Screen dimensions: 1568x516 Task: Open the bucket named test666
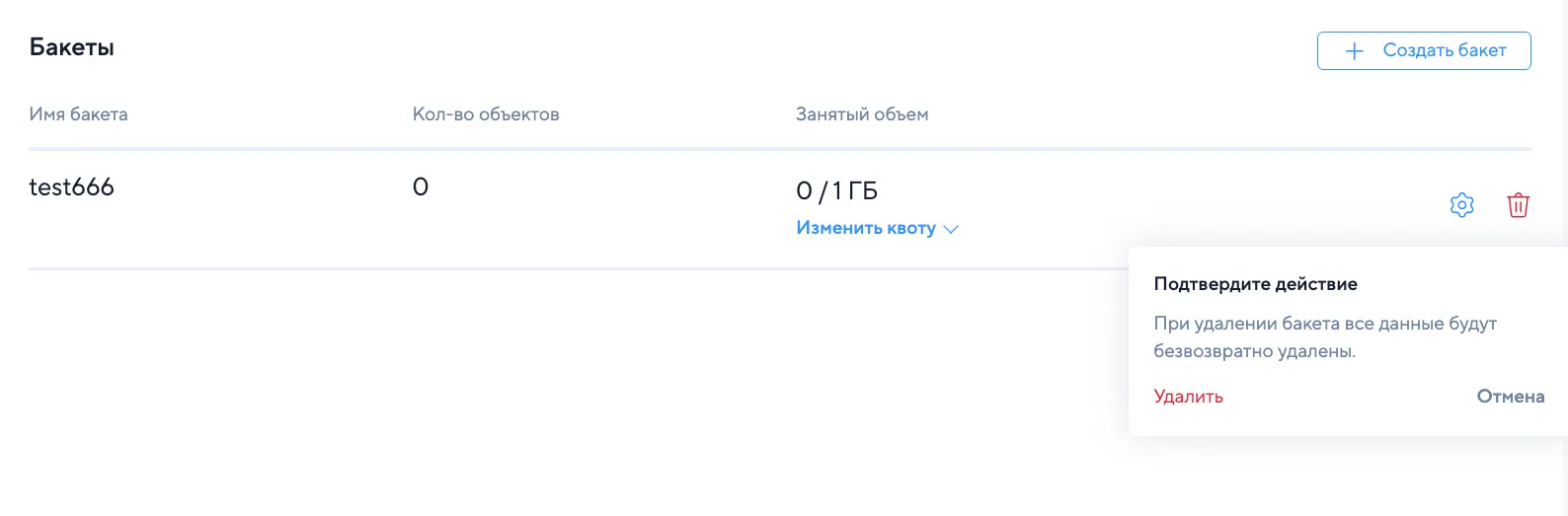point(71,186)
